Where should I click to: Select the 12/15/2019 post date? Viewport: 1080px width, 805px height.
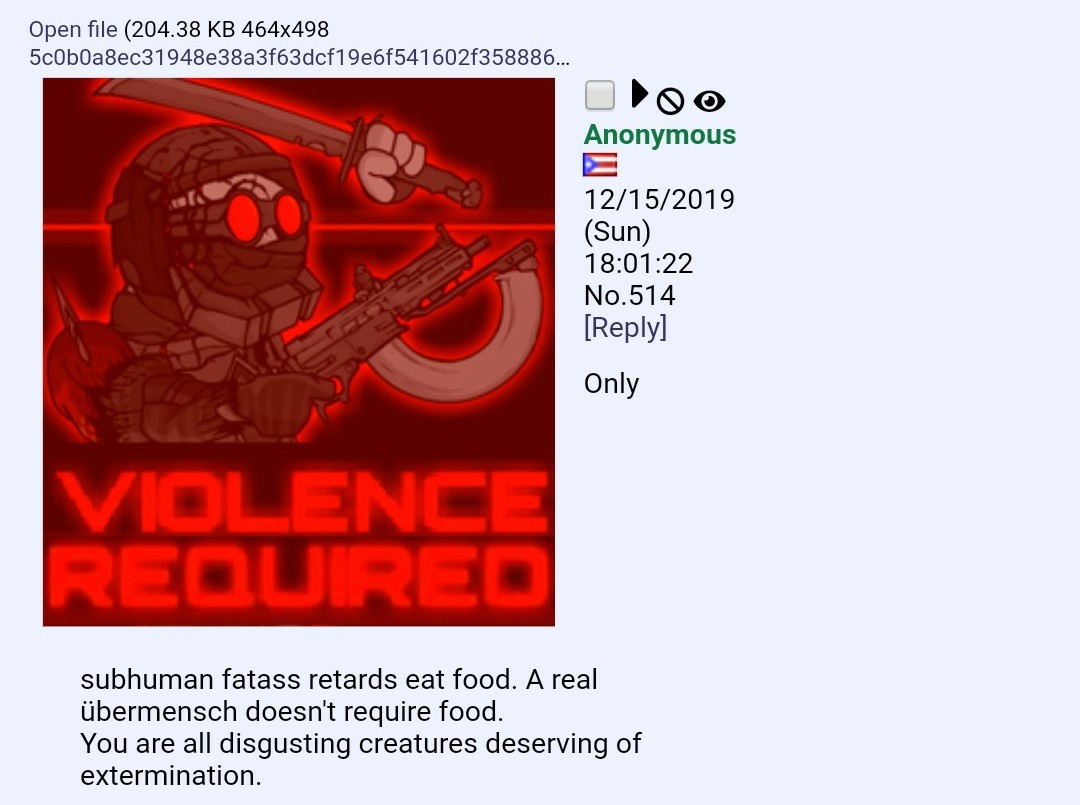click(659, 200)
